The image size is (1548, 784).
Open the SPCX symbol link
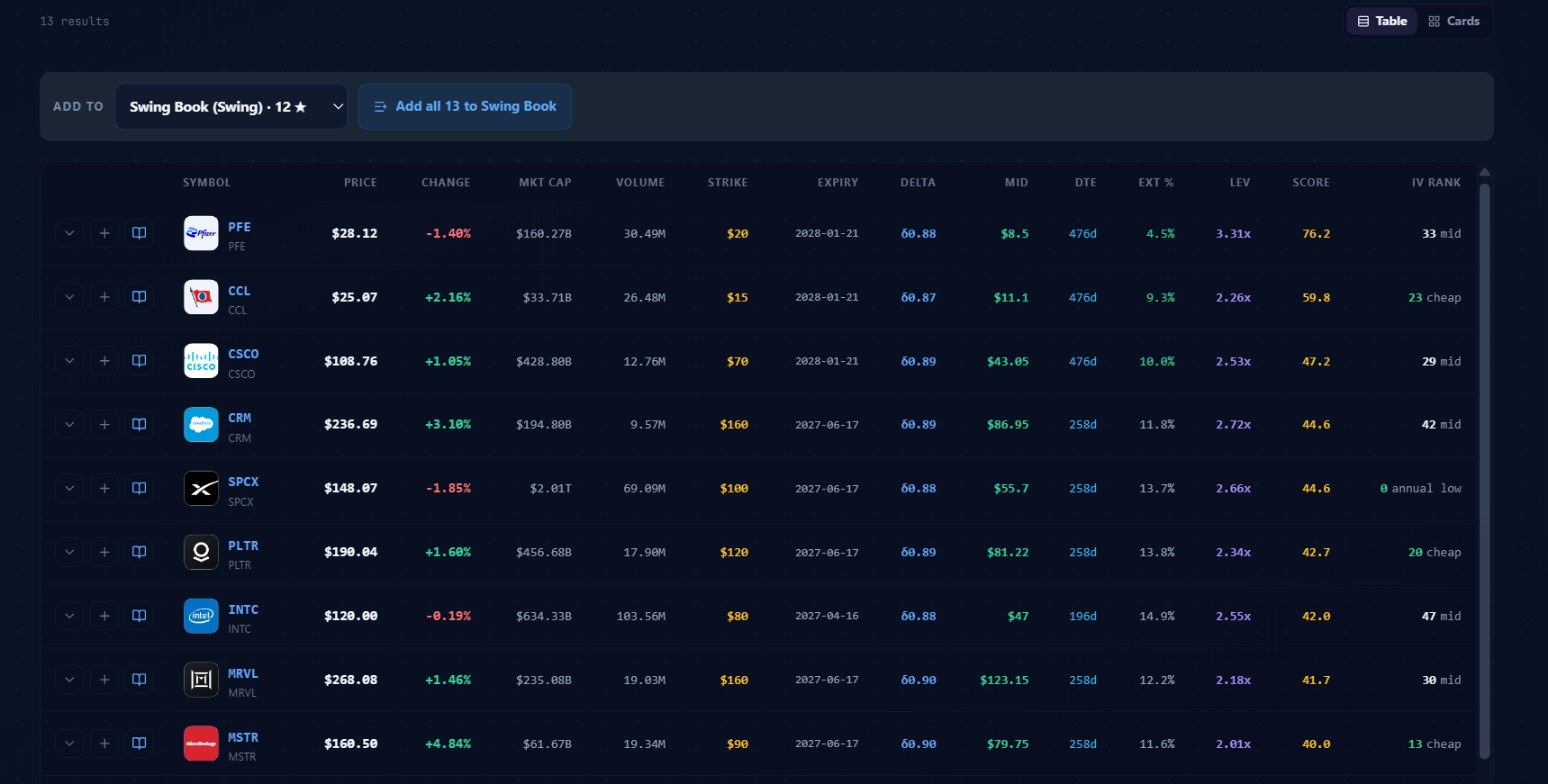coord(243,482)
